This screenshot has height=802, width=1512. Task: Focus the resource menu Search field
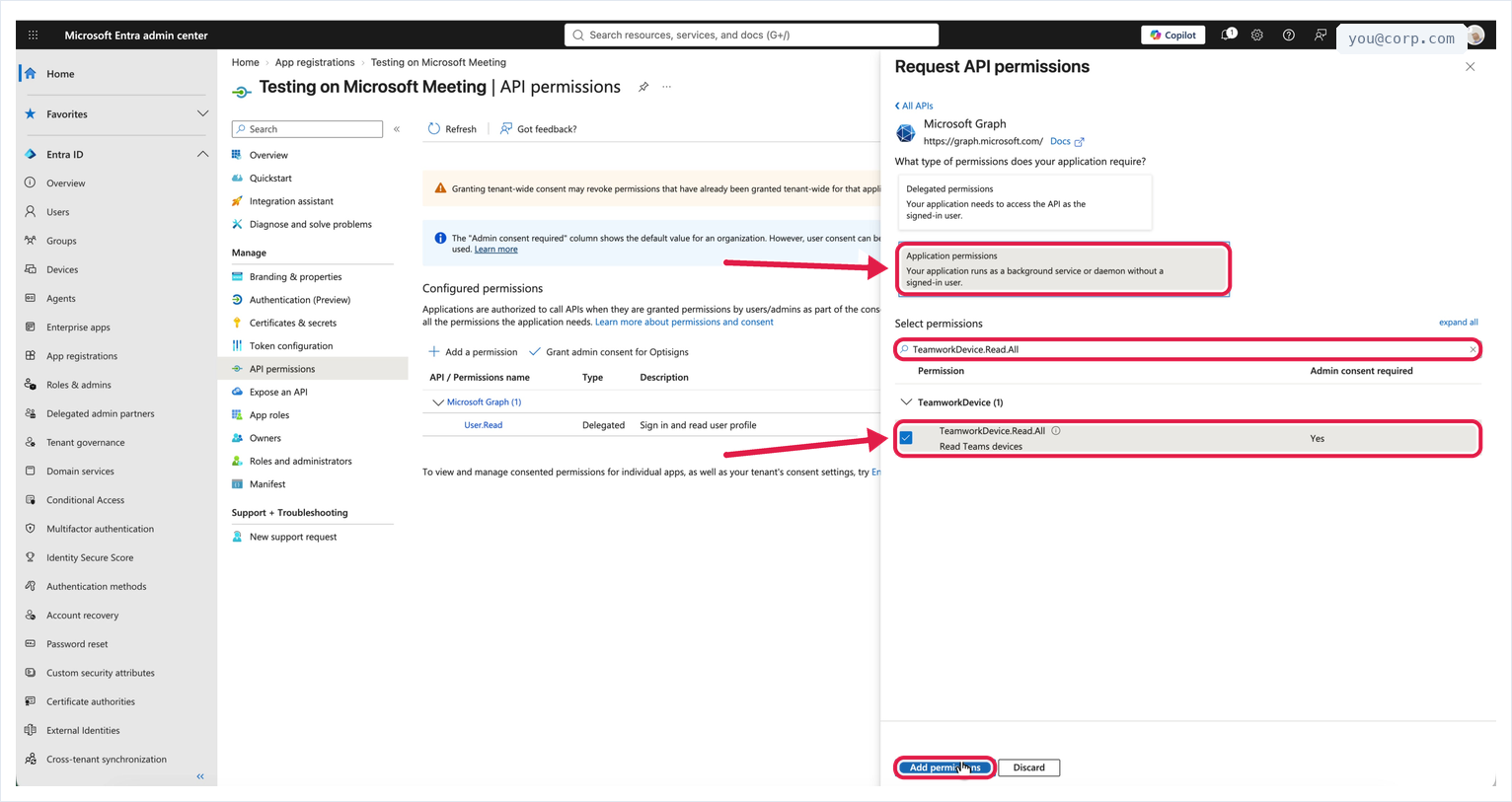click(x=307, y=129)
